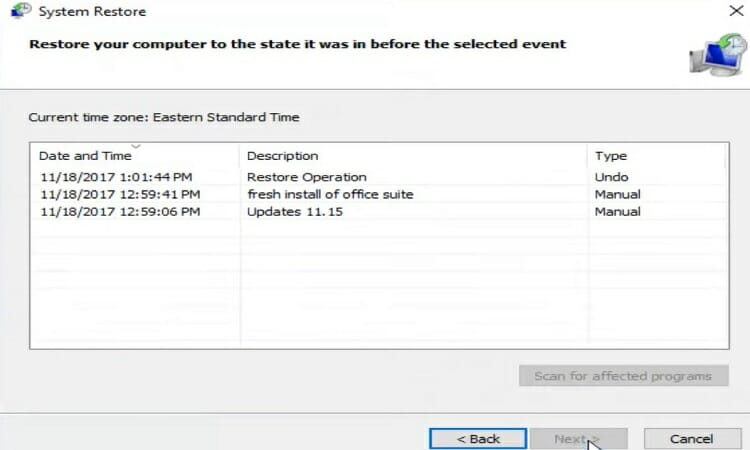Screen dimensions: 750x450
Task: Click the System Restore title bar icon
Action: pyautogui.click(x=21, y=10)
